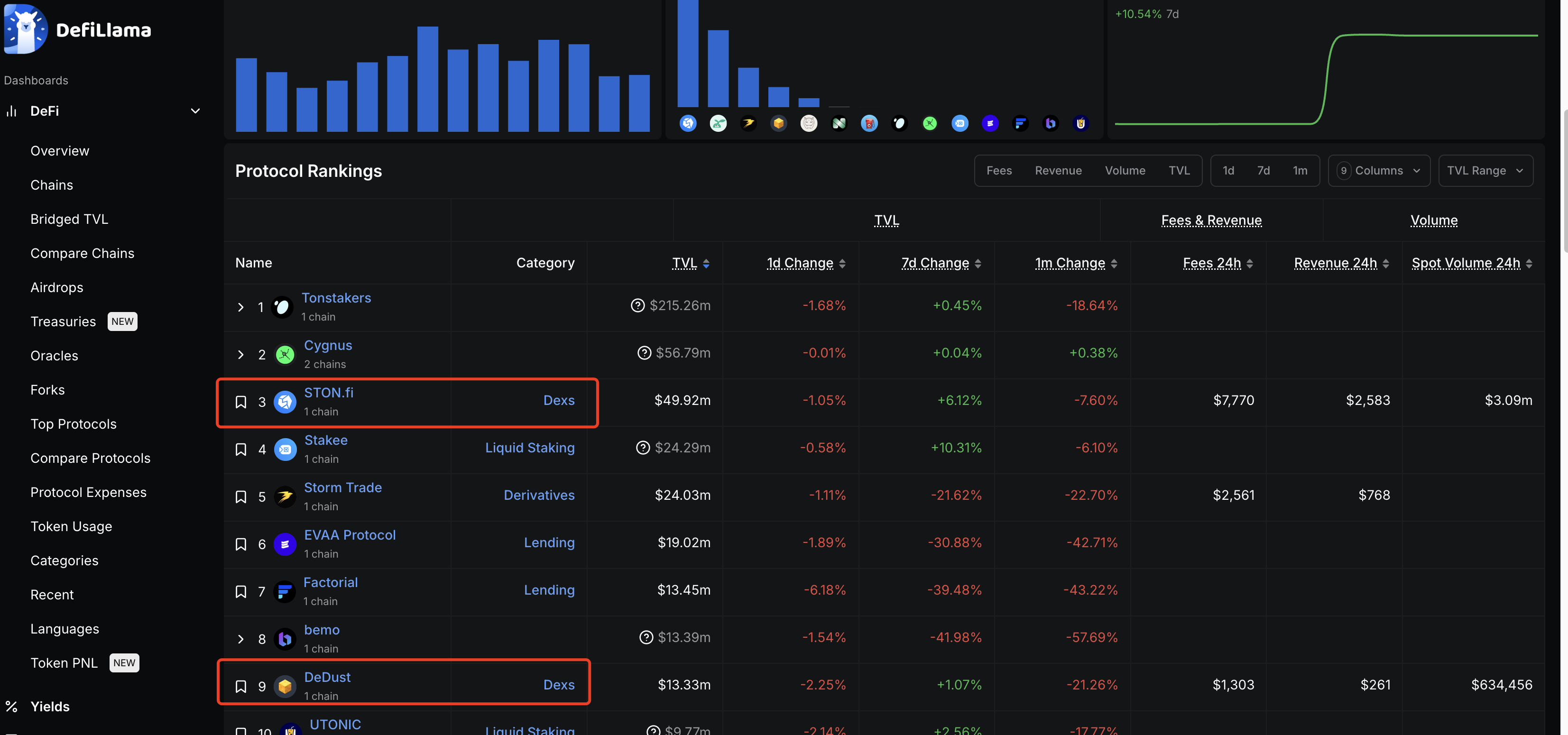The width and height of the screenshot is (1568, 735).
Task: Bookmark the DeDust protocol
Action: click(x=241, y=687)
